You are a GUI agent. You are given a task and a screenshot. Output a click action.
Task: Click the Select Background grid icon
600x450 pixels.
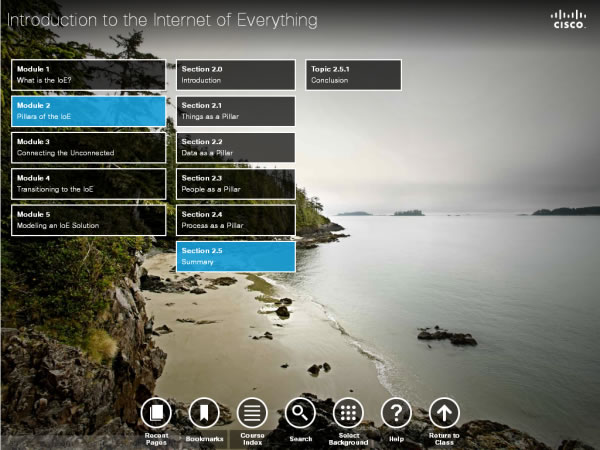coord(348,412)
